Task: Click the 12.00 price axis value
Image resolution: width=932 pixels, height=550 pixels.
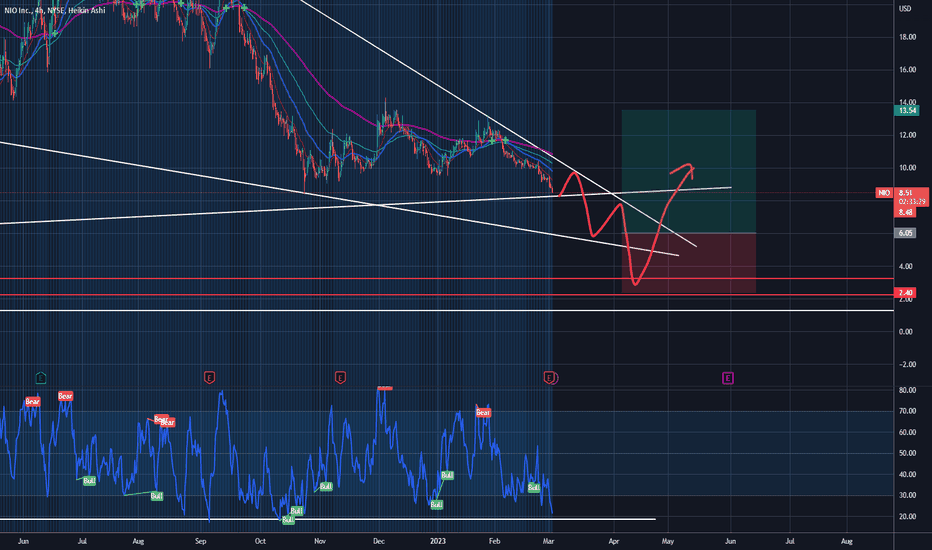Action: (907, 135)
